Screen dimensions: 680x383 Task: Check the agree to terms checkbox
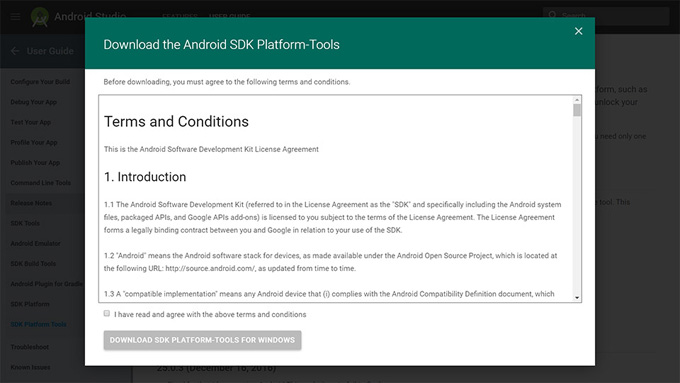click(x=107, y=313)
